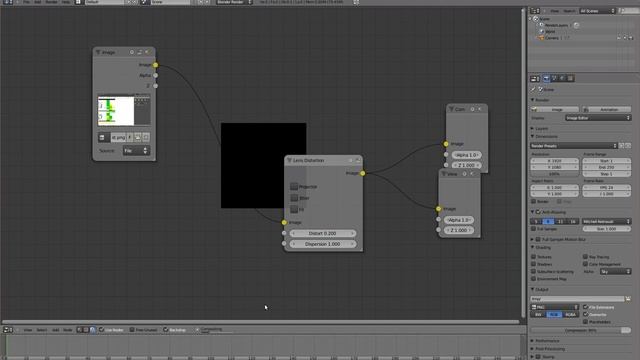This screenshot has height=360, width=640.
Task: Open the Display Image Editor dropdown
Action: 598,118
